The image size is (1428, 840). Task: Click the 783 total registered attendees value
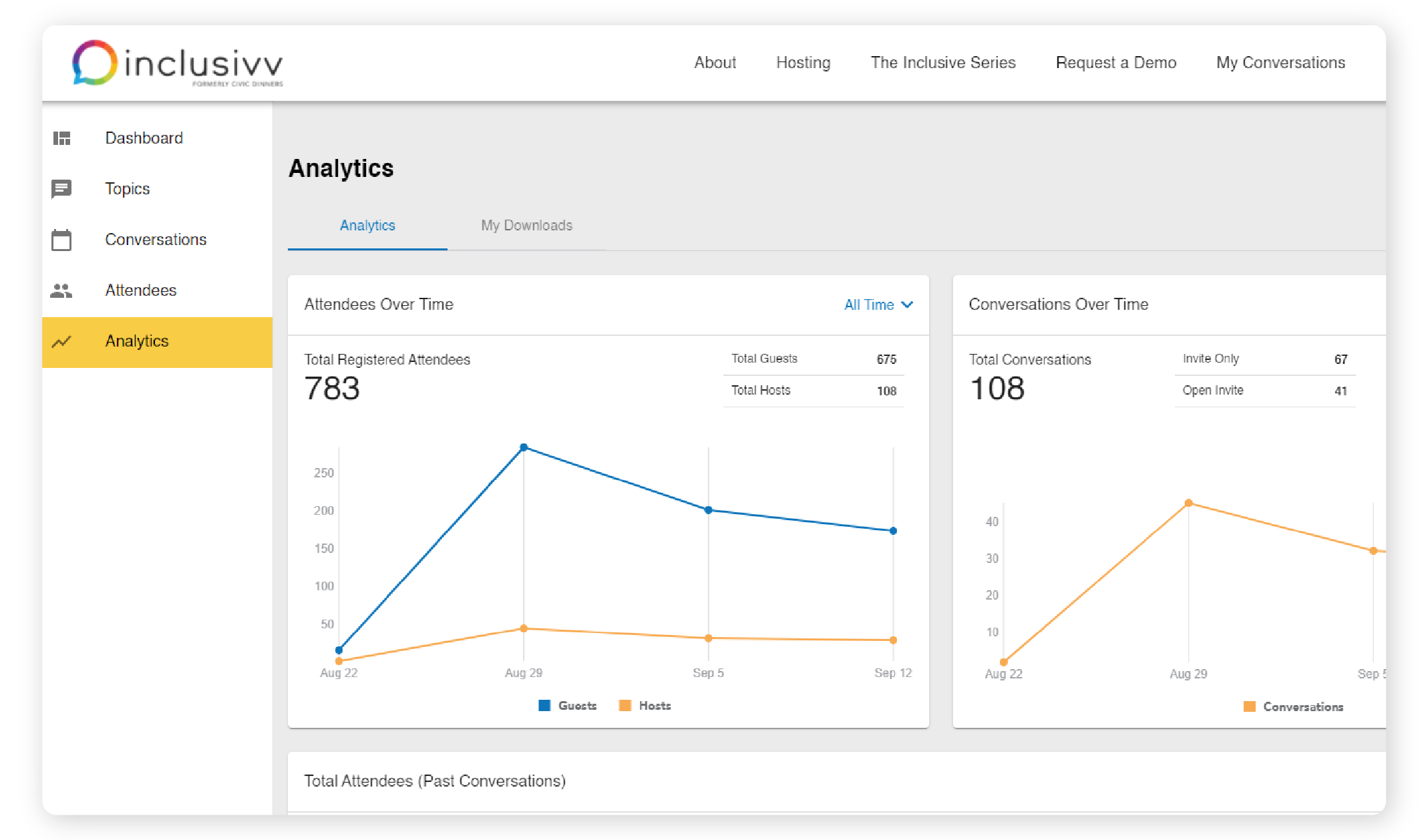point(332,389)
